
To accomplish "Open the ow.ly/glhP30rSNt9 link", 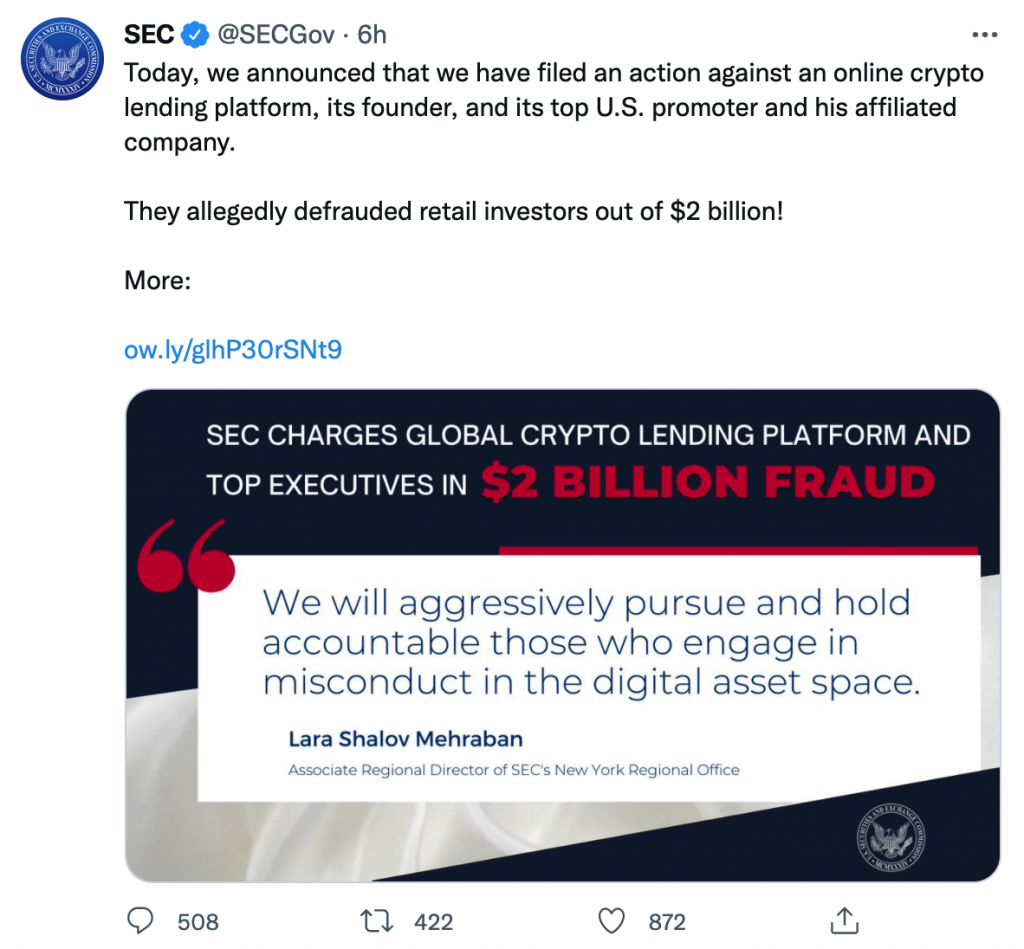I will coord(232,348).
